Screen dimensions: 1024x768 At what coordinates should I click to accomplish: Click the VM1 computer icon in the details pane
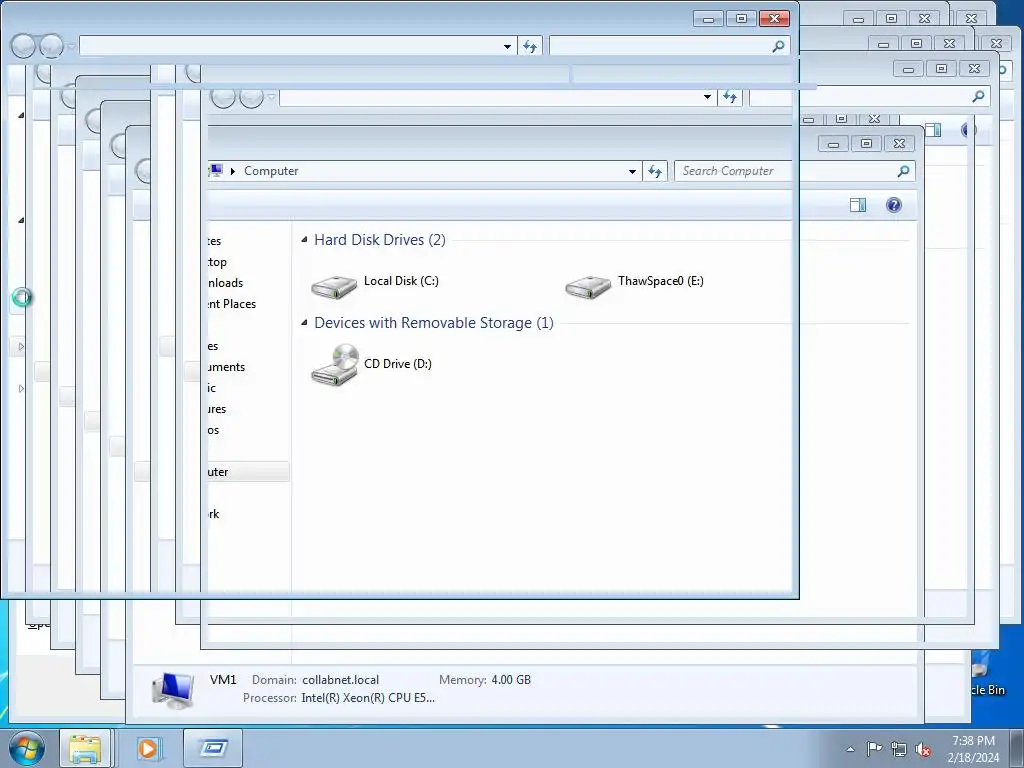[173, 690]
